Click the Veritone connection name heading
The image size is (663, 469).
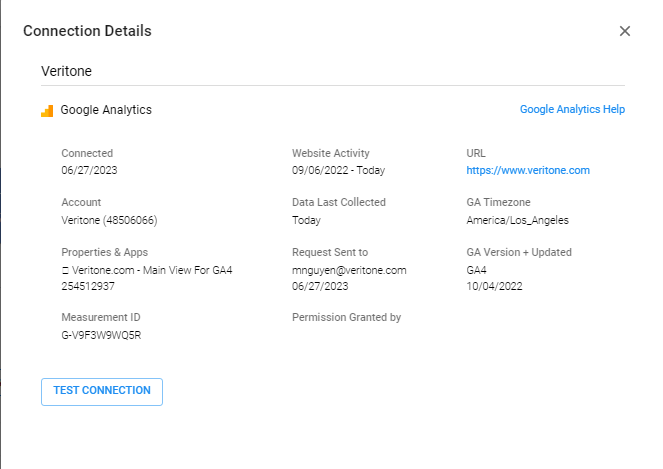tap(66, 72)
